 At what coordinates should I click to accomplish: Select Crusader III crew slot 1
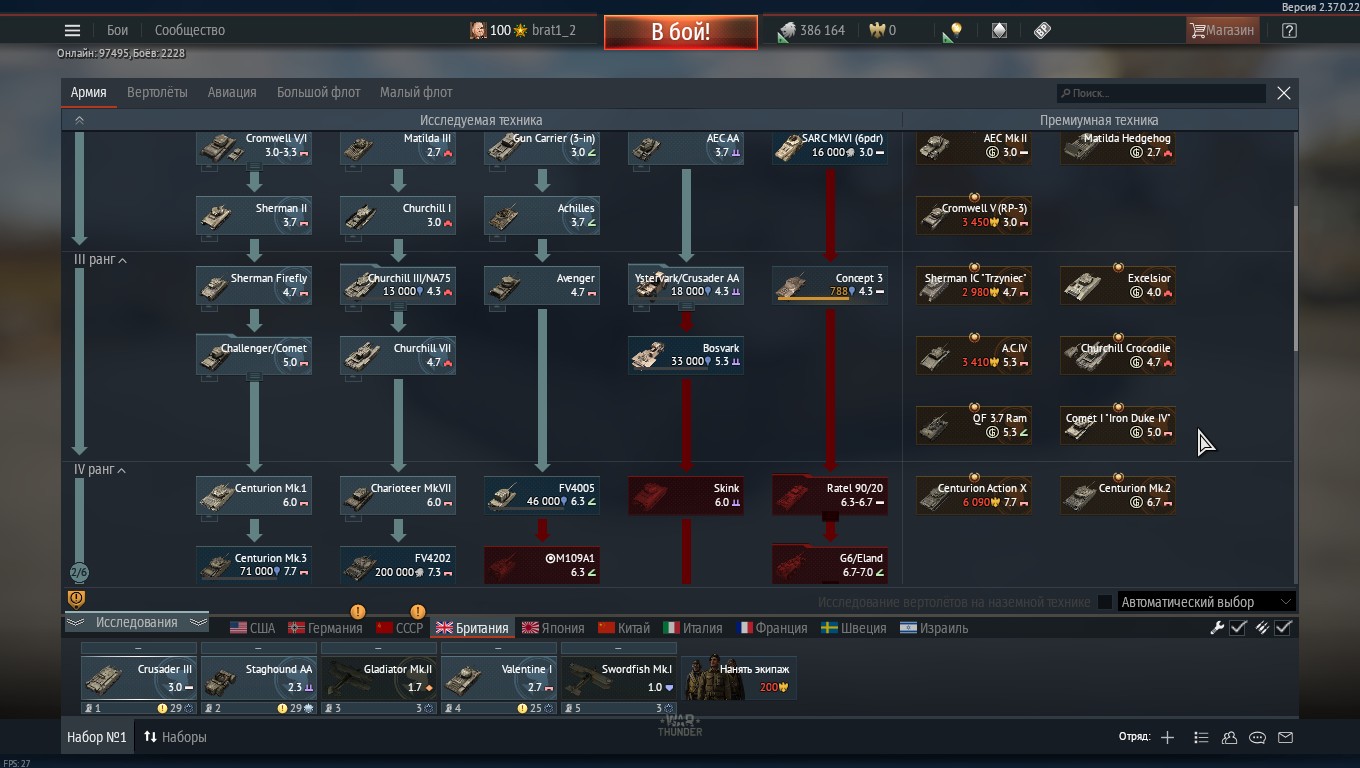[x=139, y=679]
